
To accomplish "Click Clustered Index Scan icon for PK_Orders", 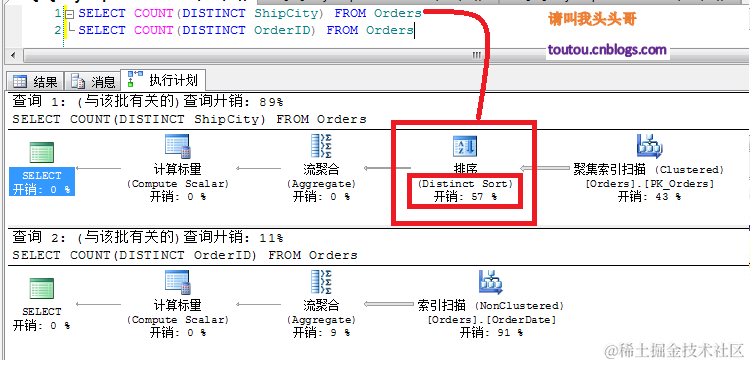I will (x=649, y=146).
